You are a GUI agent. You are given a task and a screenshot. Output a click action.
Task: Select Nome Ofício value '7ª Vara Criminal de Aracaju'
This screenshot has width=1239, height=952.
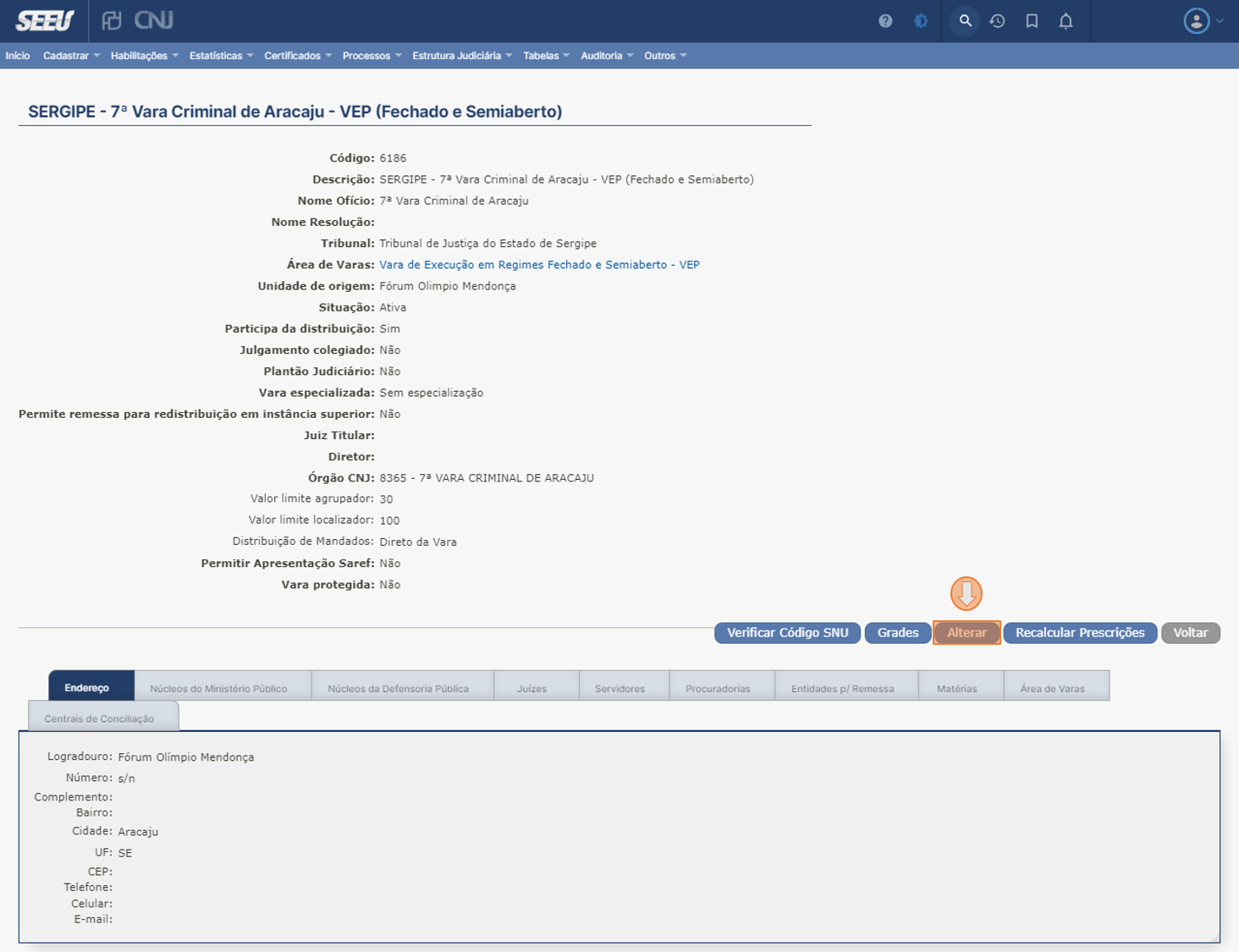coord(454,201)
